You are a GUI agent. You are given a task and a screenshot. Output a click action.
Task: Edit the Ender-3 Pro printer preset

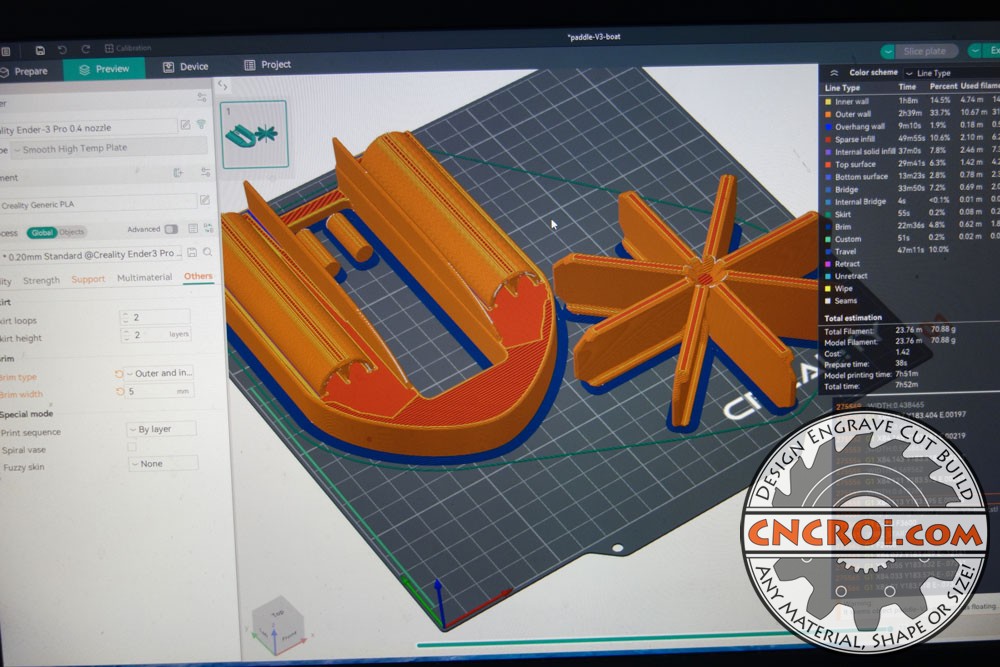185,125
